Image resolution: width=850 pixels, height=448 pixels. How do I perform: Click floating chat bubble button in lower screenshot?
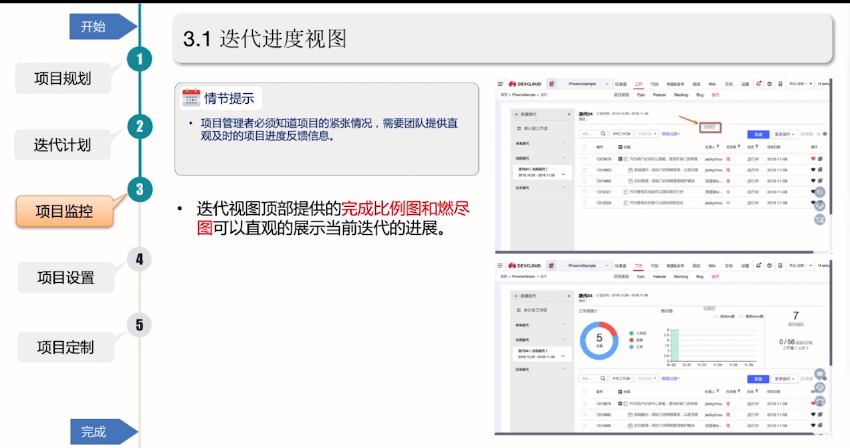(820, 374)
